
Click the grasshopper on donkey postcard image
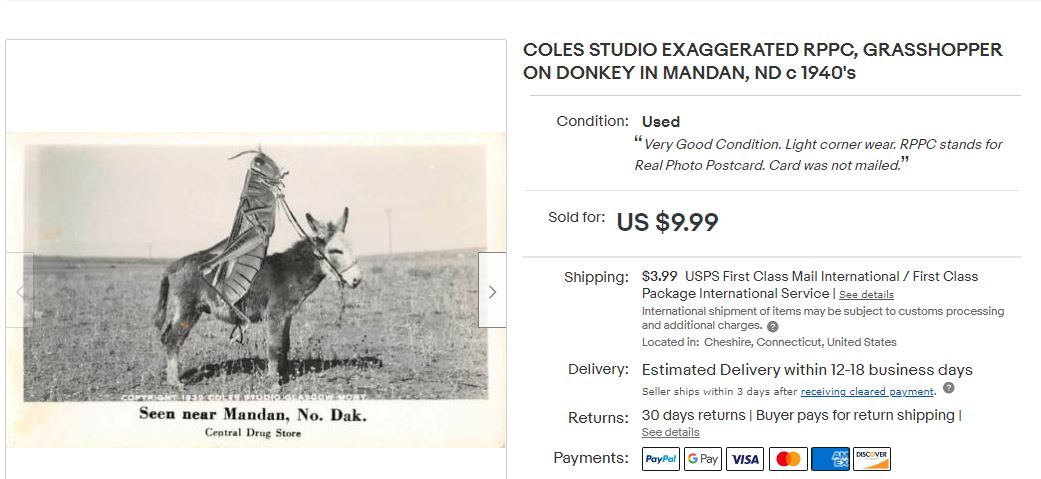pyautogui.click(x=256, y=290)
